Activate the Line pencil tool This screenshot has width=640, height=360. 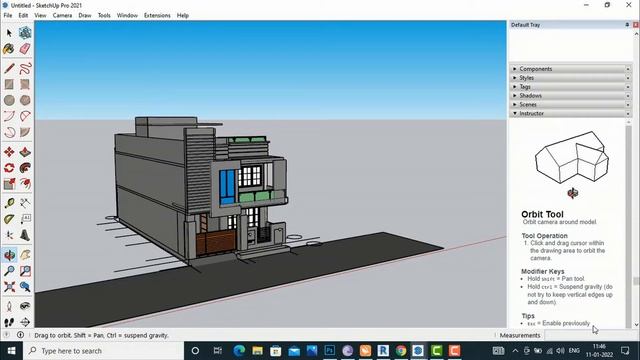point(9,68)
